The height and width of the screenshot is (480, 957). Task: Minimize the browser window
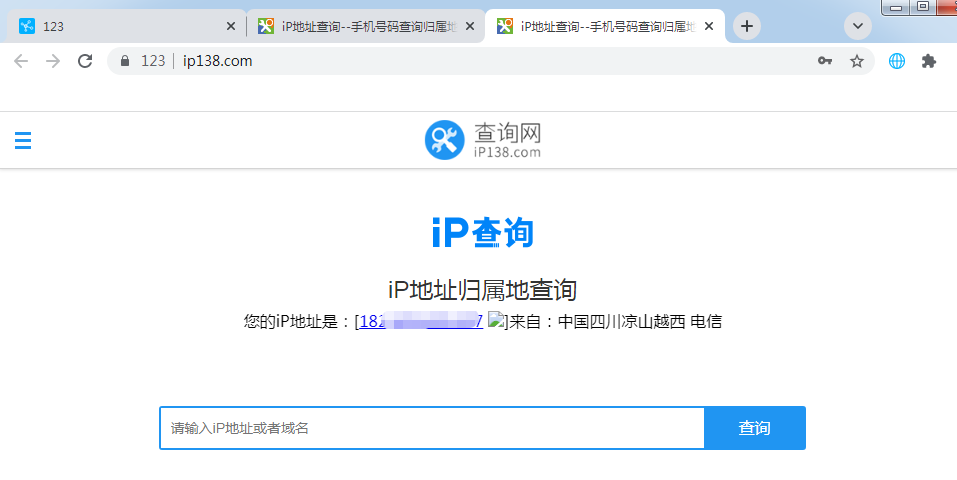897,7
